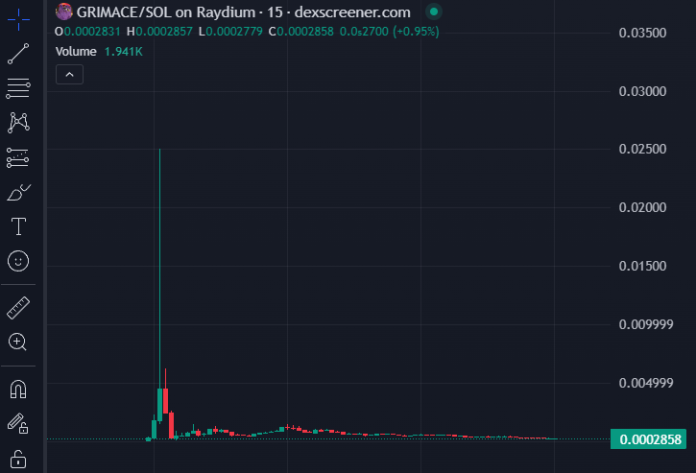Select the trend line drawing tool
Viewport: 696px width, 473px height.
(18, 54)
